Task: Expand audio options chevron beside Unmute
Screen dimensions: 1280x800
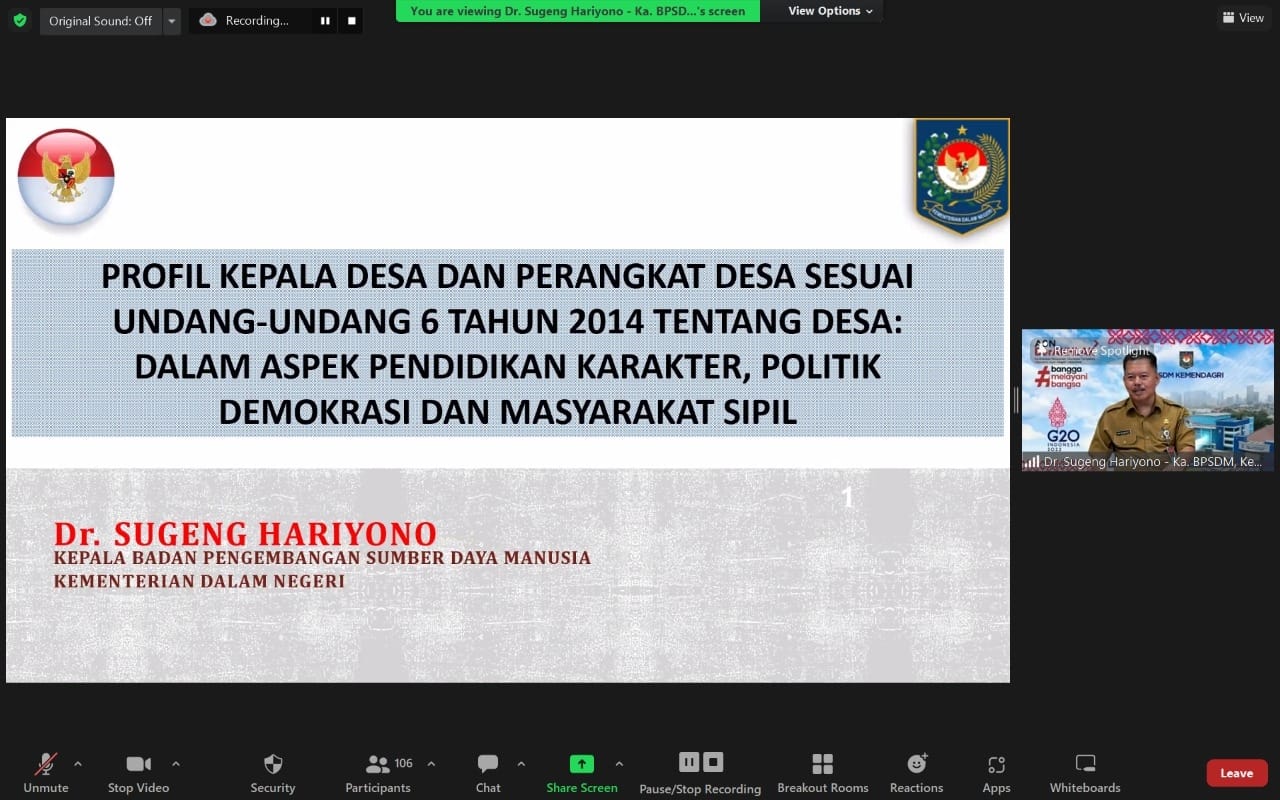Action: (x=78, y=764)
